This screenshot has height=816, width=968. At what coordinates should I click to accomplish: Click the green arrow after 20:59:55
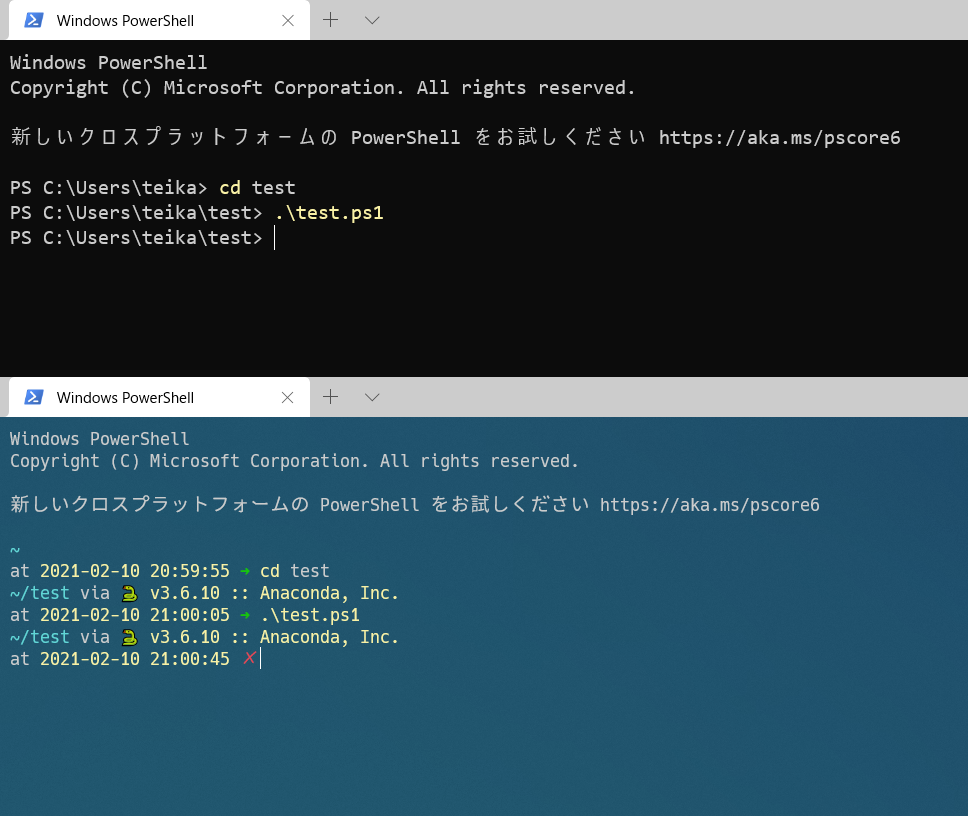pos(245,571)
